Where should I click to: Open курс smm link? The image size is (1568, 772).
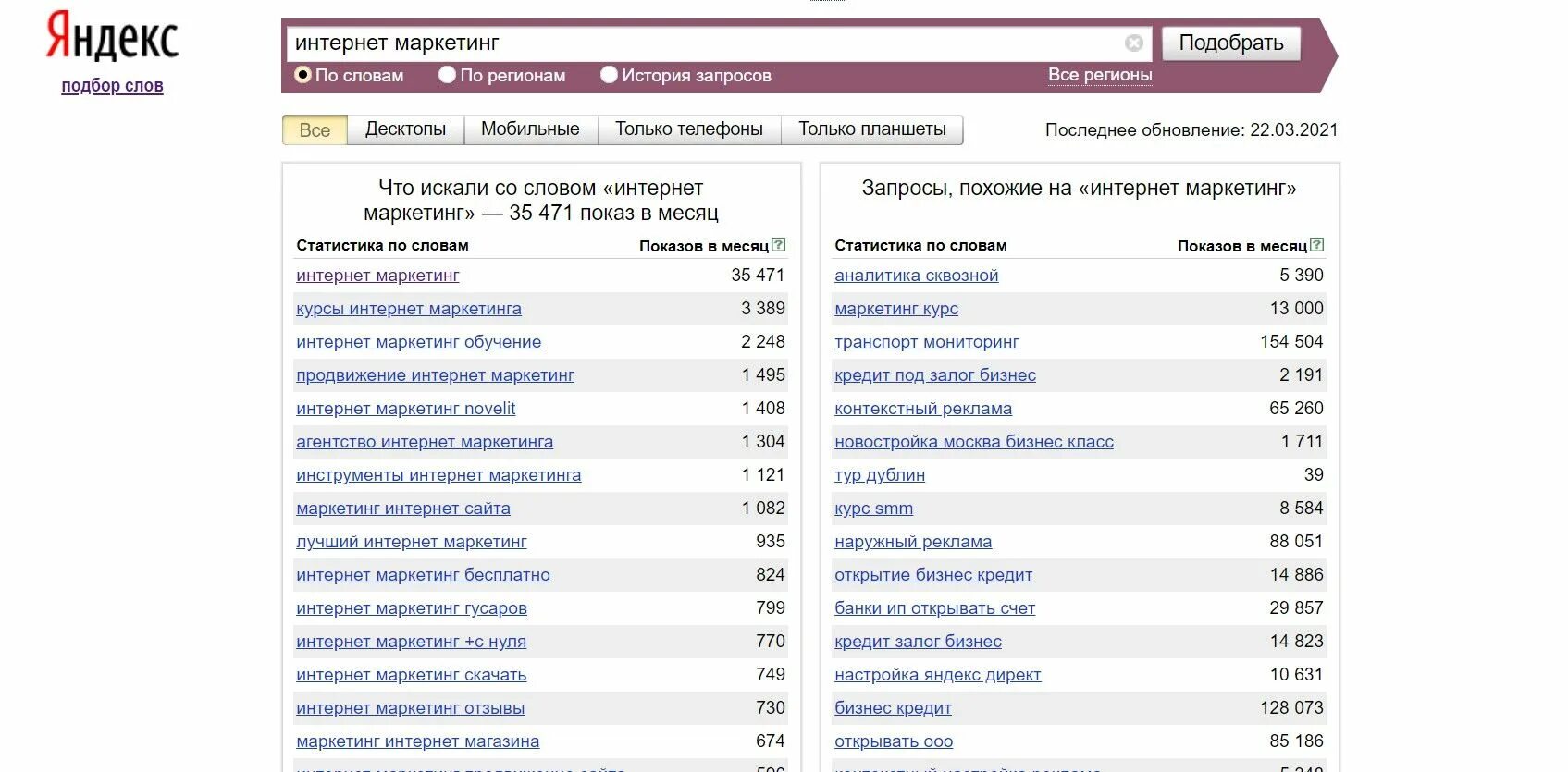pyautogui.click(x=874, y=509)
